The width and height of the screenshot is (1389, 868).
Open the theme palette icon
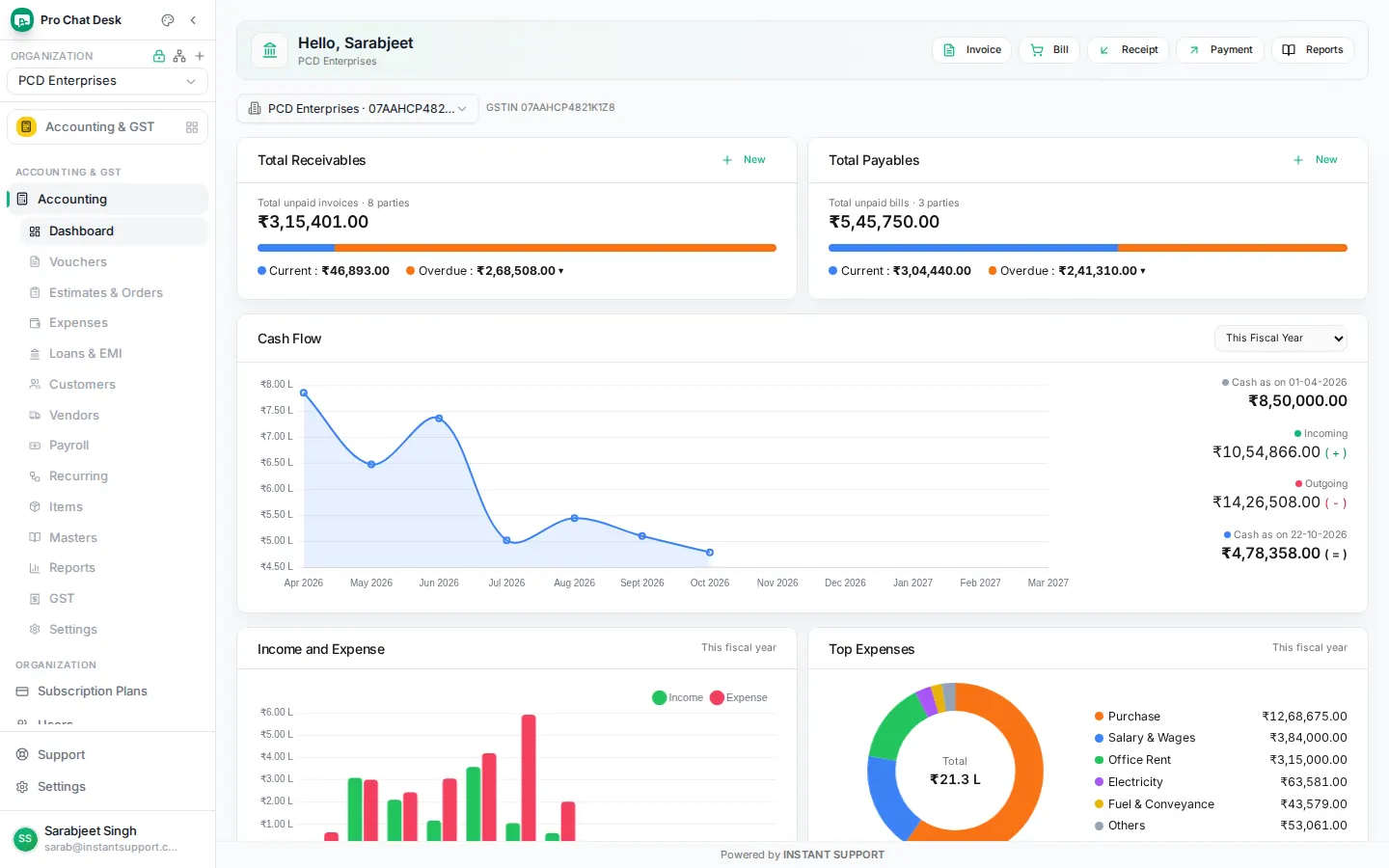pyautogui.click(x=168, y=20)
